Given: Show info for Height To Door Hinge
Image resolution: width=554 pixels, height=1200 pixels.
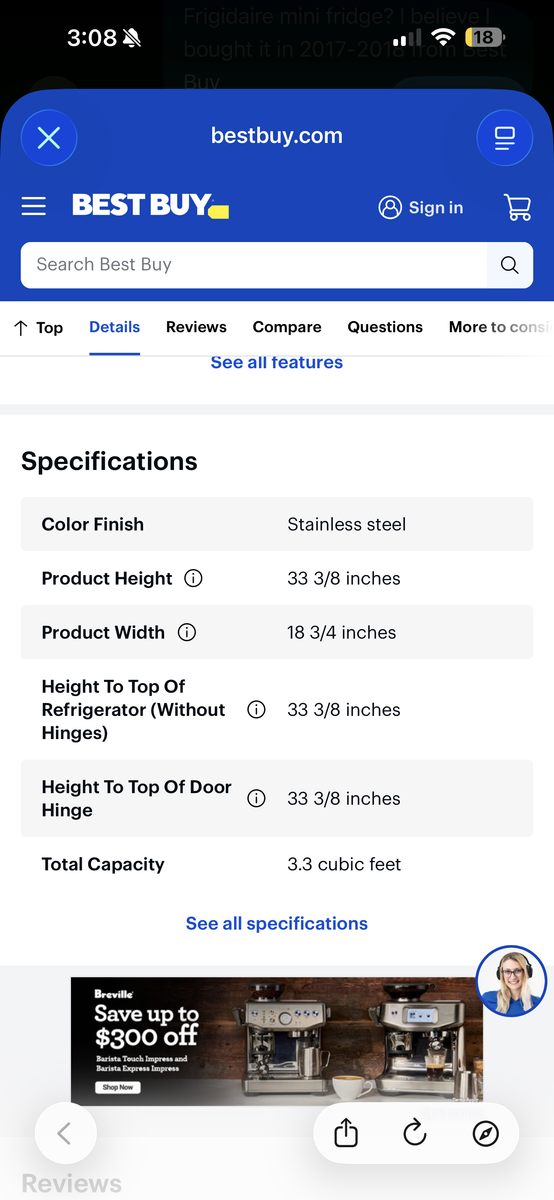Looking at the screenshot, I should pyautogui.click(x=256, y=798).
